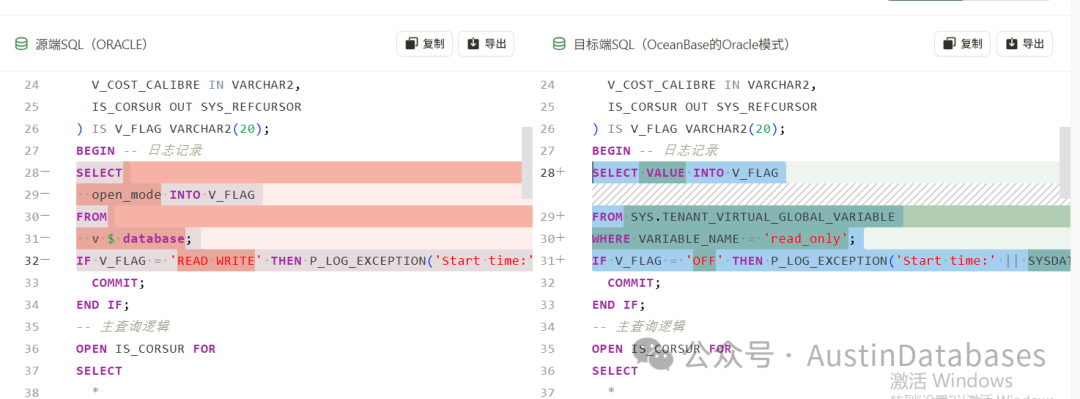Click END IF on source line 34
This screenshot has width=1080, height=399.
[103, 305]
